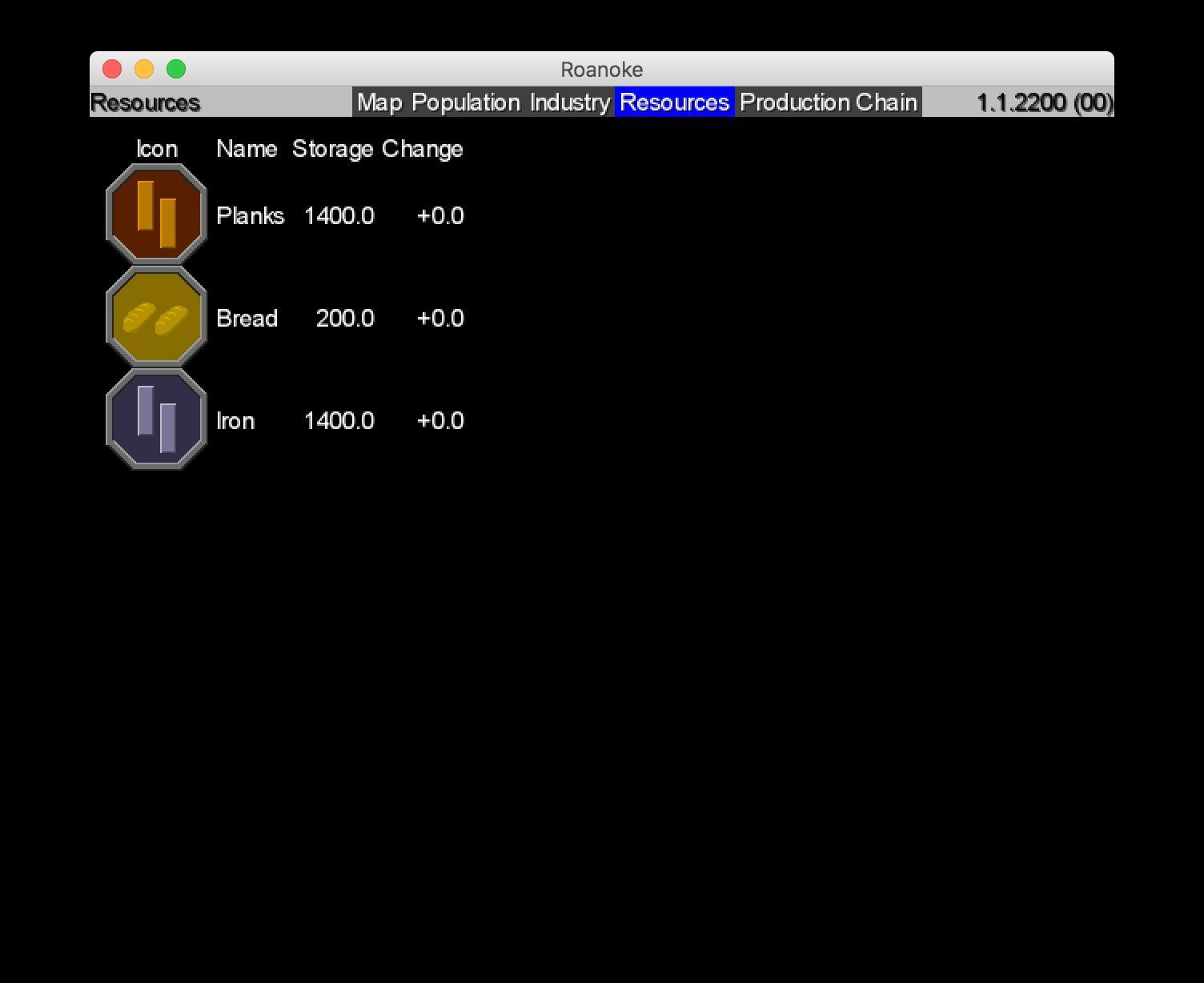Click the Iron resource icon
The image size is (1204, 983).
tap(157, 419)
